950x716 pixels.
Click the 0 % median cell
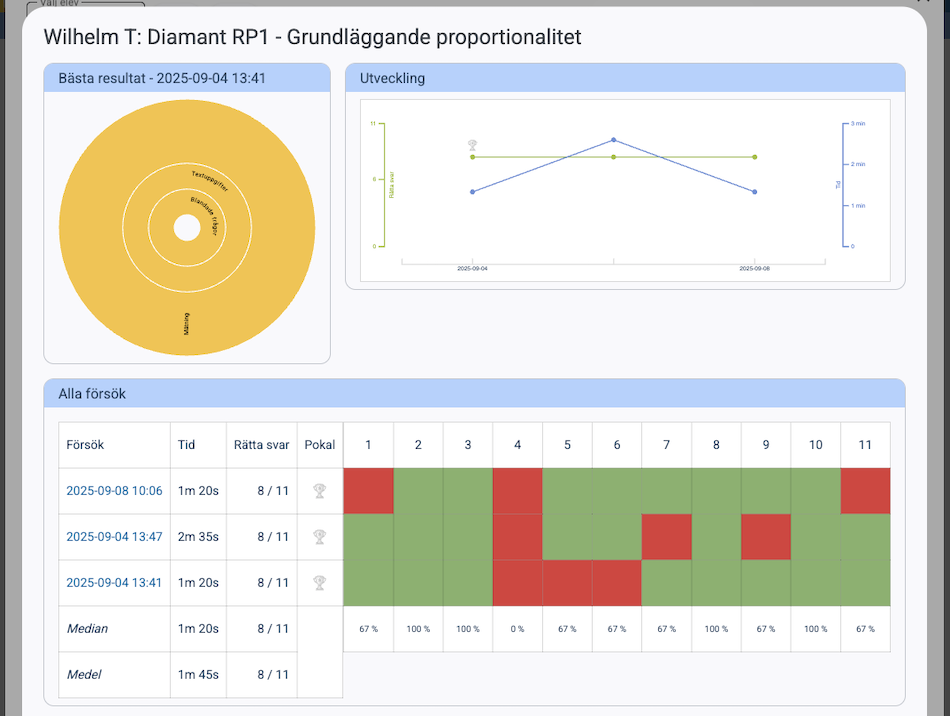click(517, 629)
